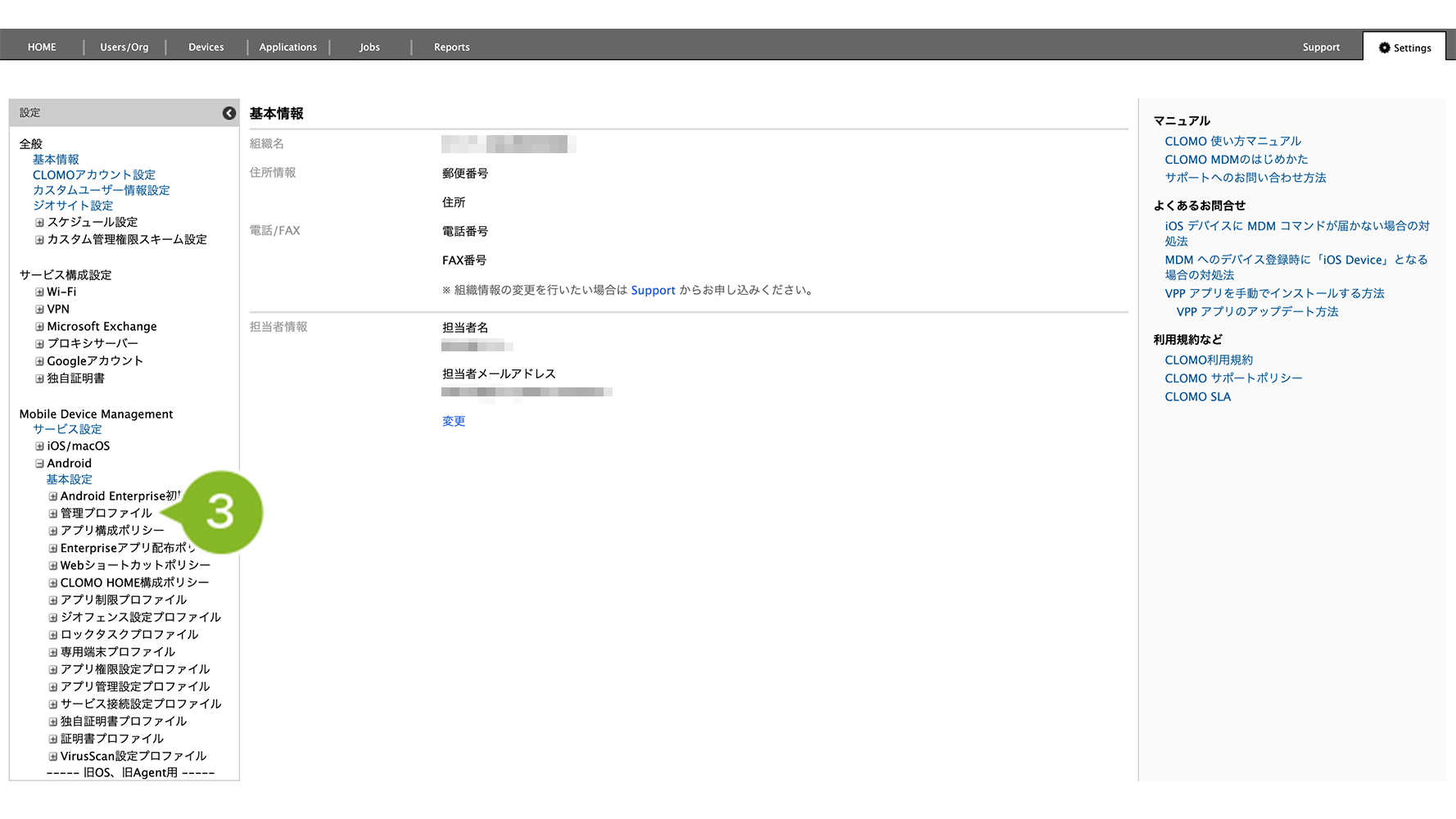The height and width of the screenshot is (819, 1456).
Task: Select CLOMOアカウント設定 in sidebar
Action: pos(94,175)
